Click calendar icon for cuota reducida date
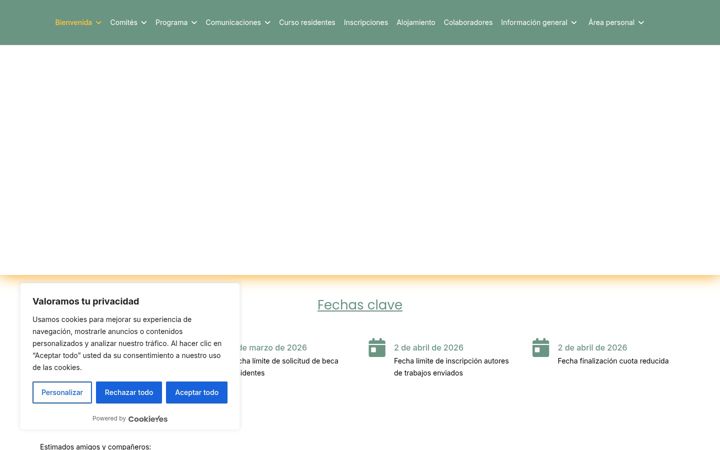The image size is (720, 450). click(540, 348)
